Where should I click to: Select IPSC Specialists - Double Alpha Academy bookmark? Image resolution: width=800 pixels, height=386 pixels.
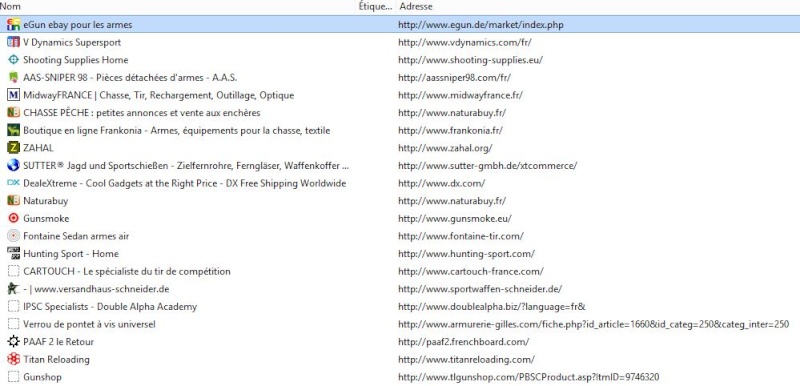pyautogui.click(x=110, y=306)
